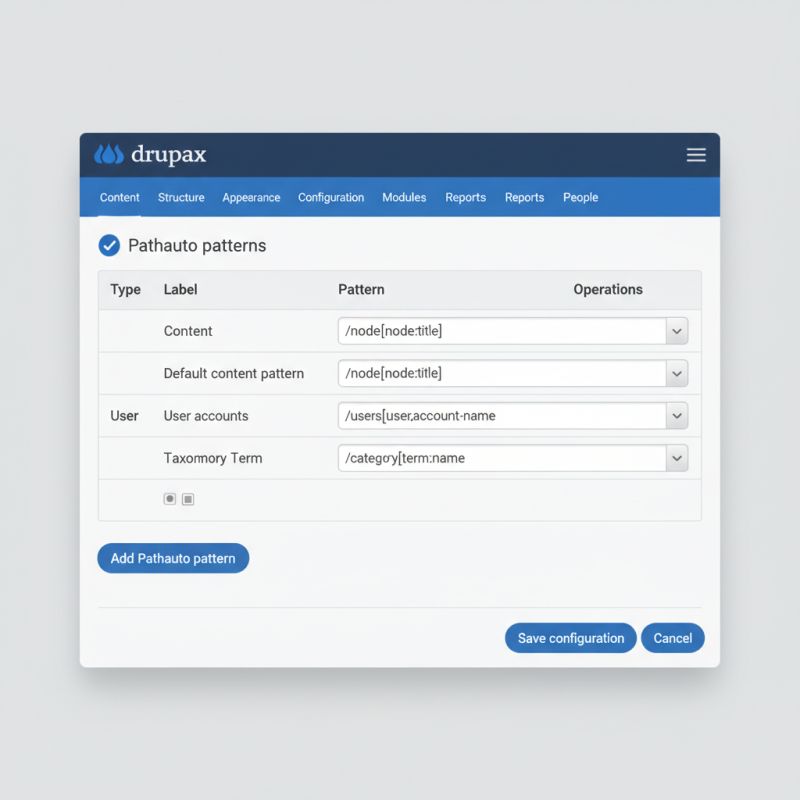Open the hamburger menu icon
The image size is (800, 800).
[696, 155]
